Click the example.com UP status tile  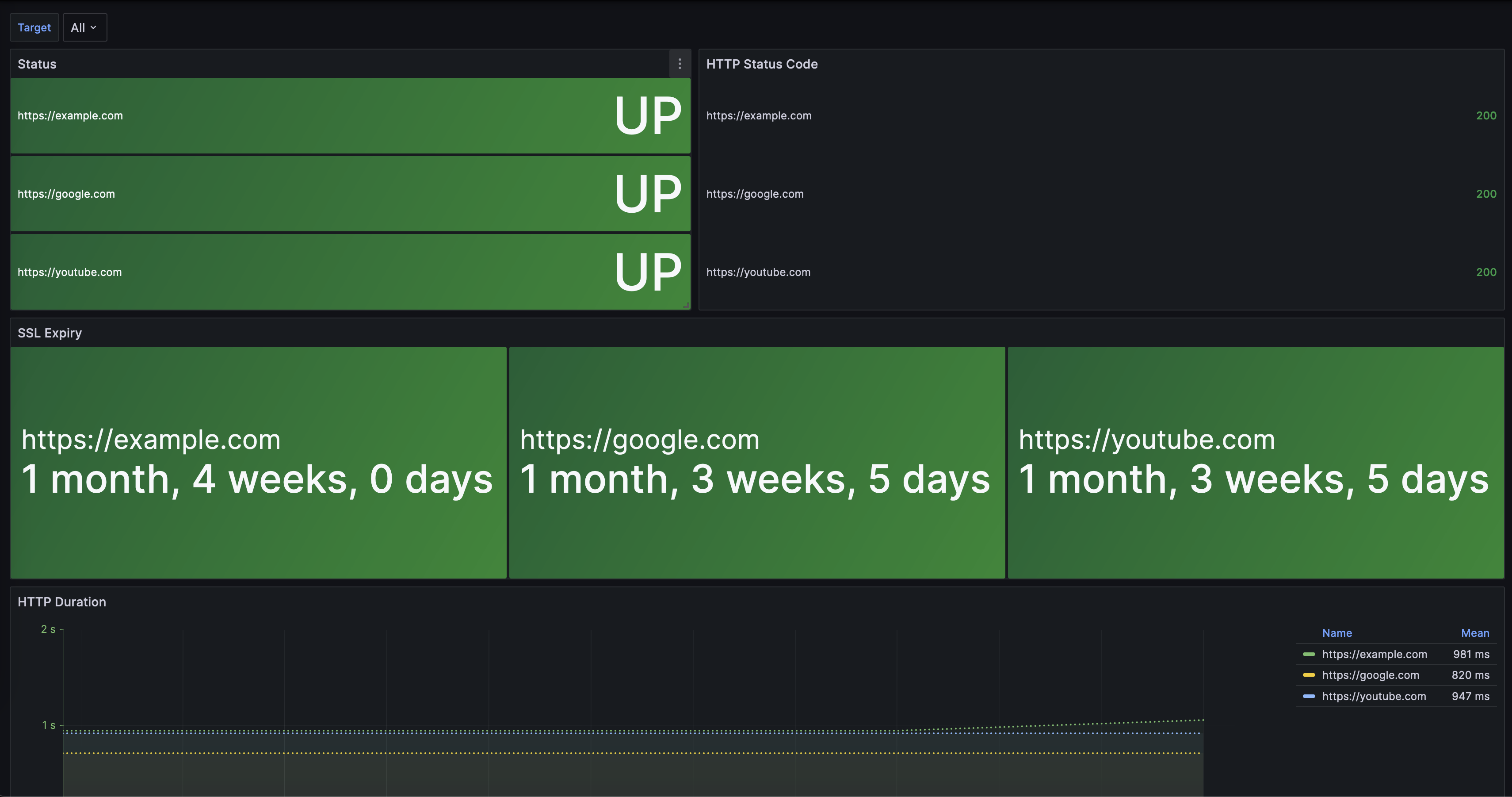pos(351,116)
